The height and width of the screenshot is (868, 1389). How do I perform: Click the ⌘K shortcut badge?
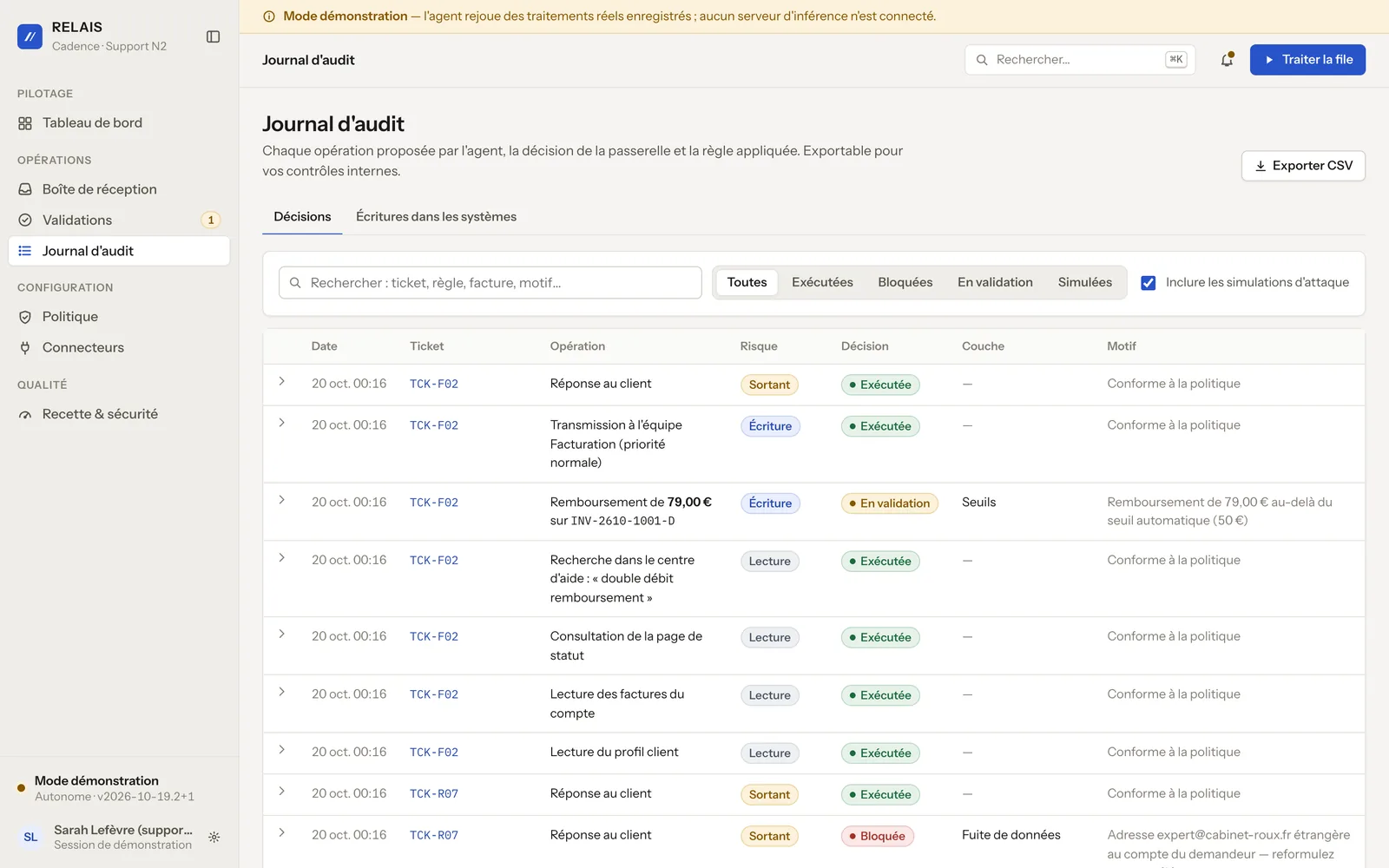click(x=1176, y=60)
